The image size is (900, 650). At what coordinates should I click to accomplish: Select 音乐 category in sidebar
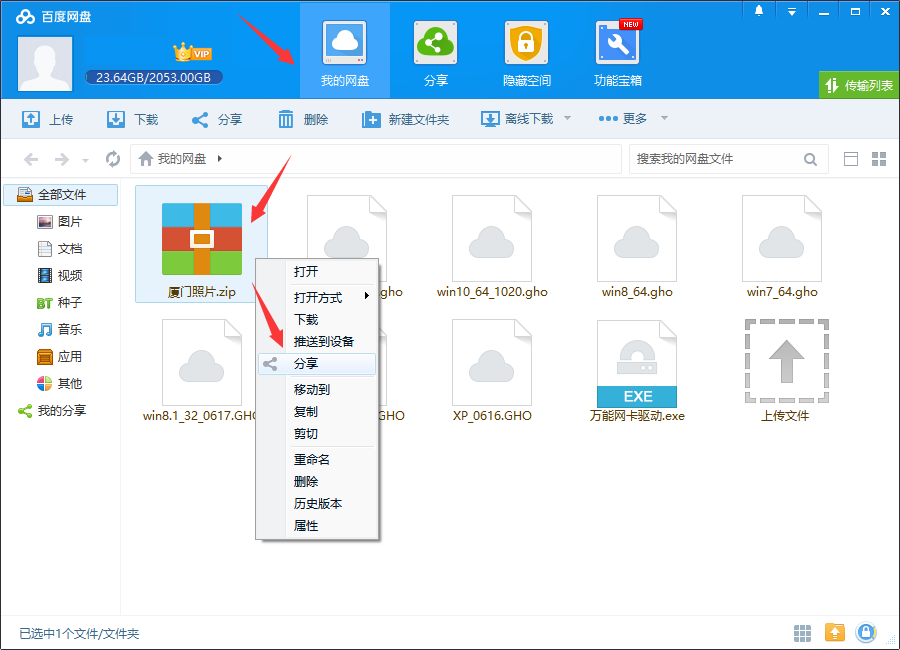click(x=60, y=330)
